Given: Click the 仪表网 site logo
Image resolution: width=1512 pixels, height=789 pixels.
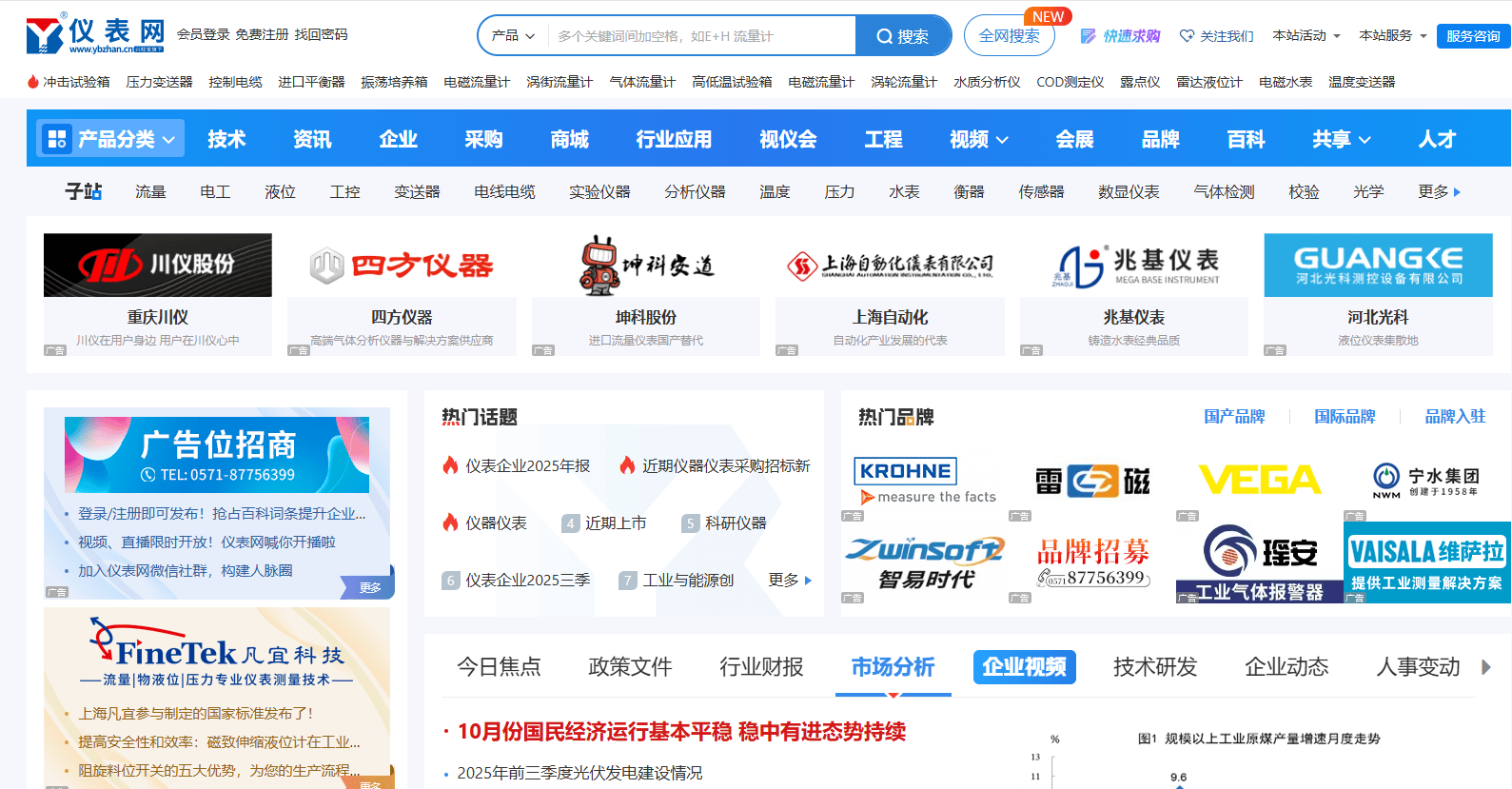Looking at the screenshot, I should coord(95,35).
